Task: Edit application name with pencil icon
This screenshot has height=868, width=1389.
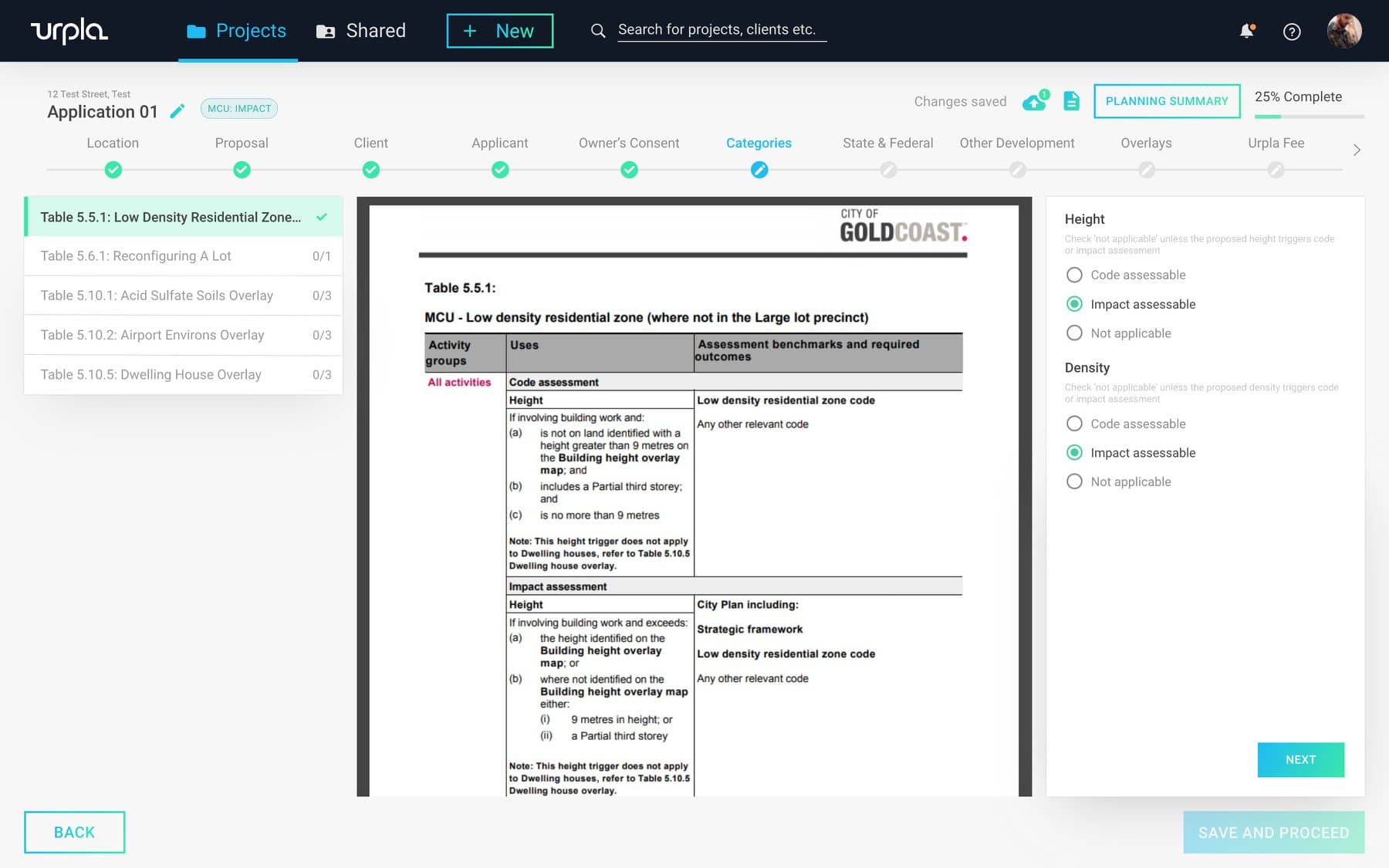Action: [177, 111]
